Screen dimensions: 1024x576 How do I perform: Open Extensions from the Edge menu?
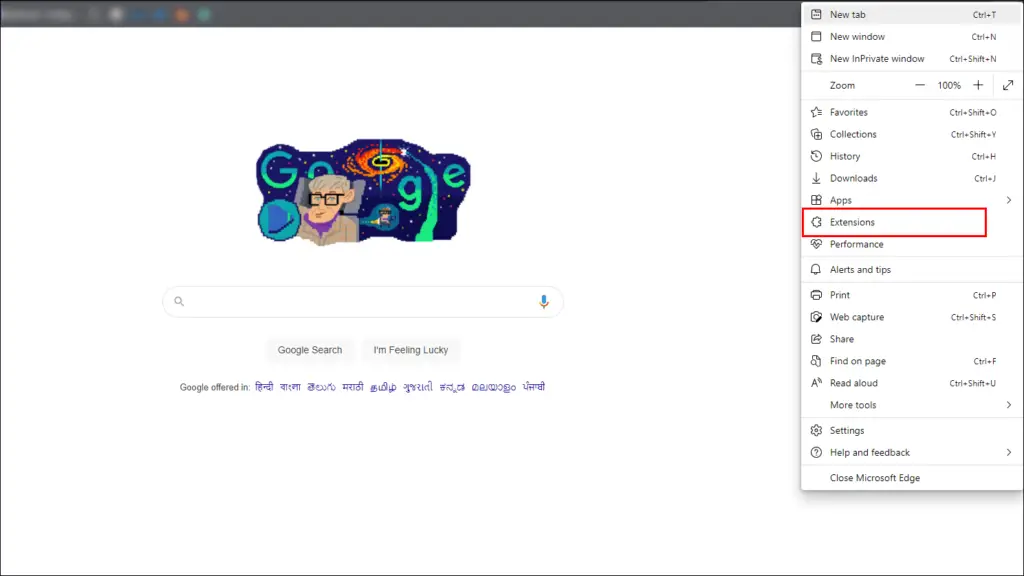pyautogui.click(x=894, y=222)
